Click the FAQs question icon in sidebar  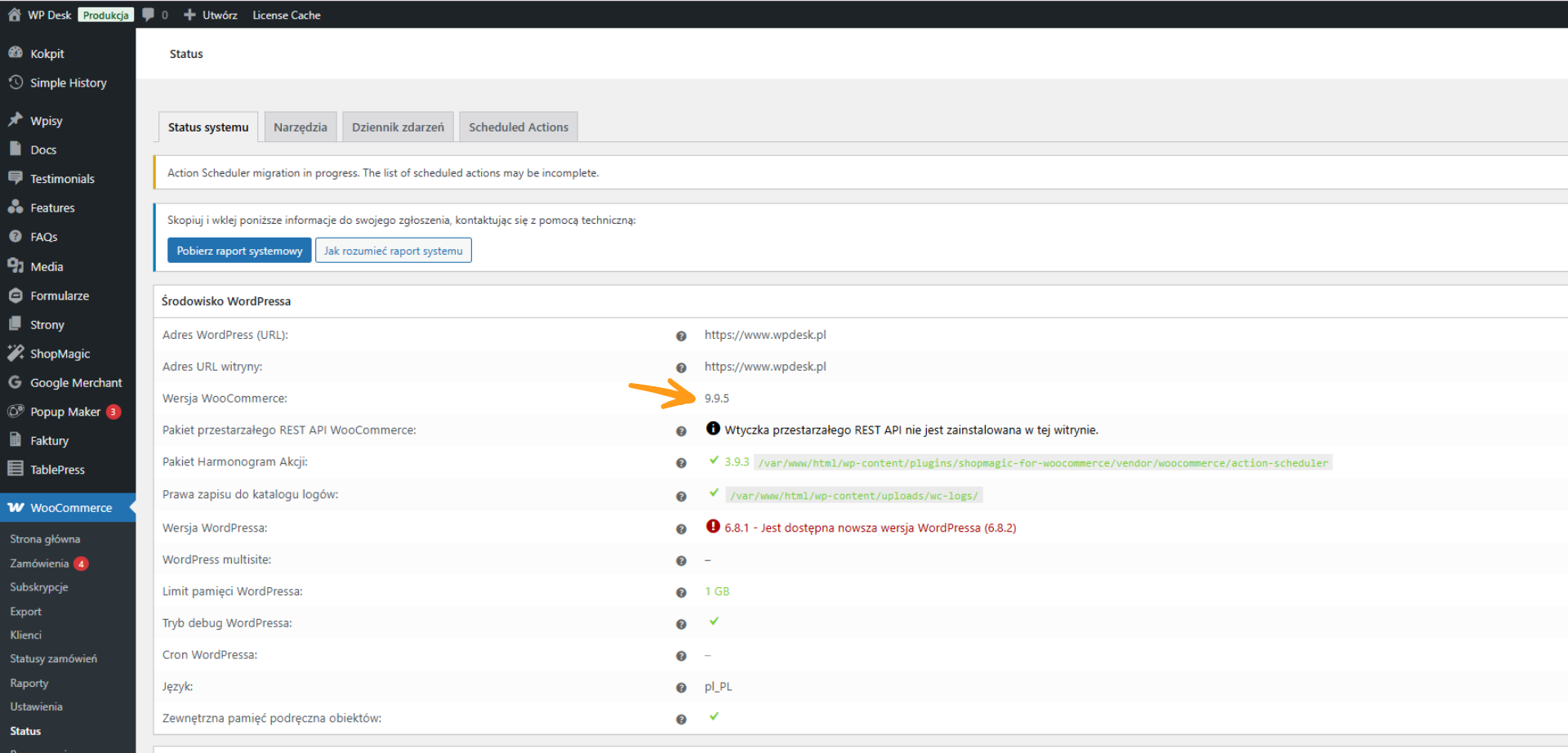(x=16, y=237)
